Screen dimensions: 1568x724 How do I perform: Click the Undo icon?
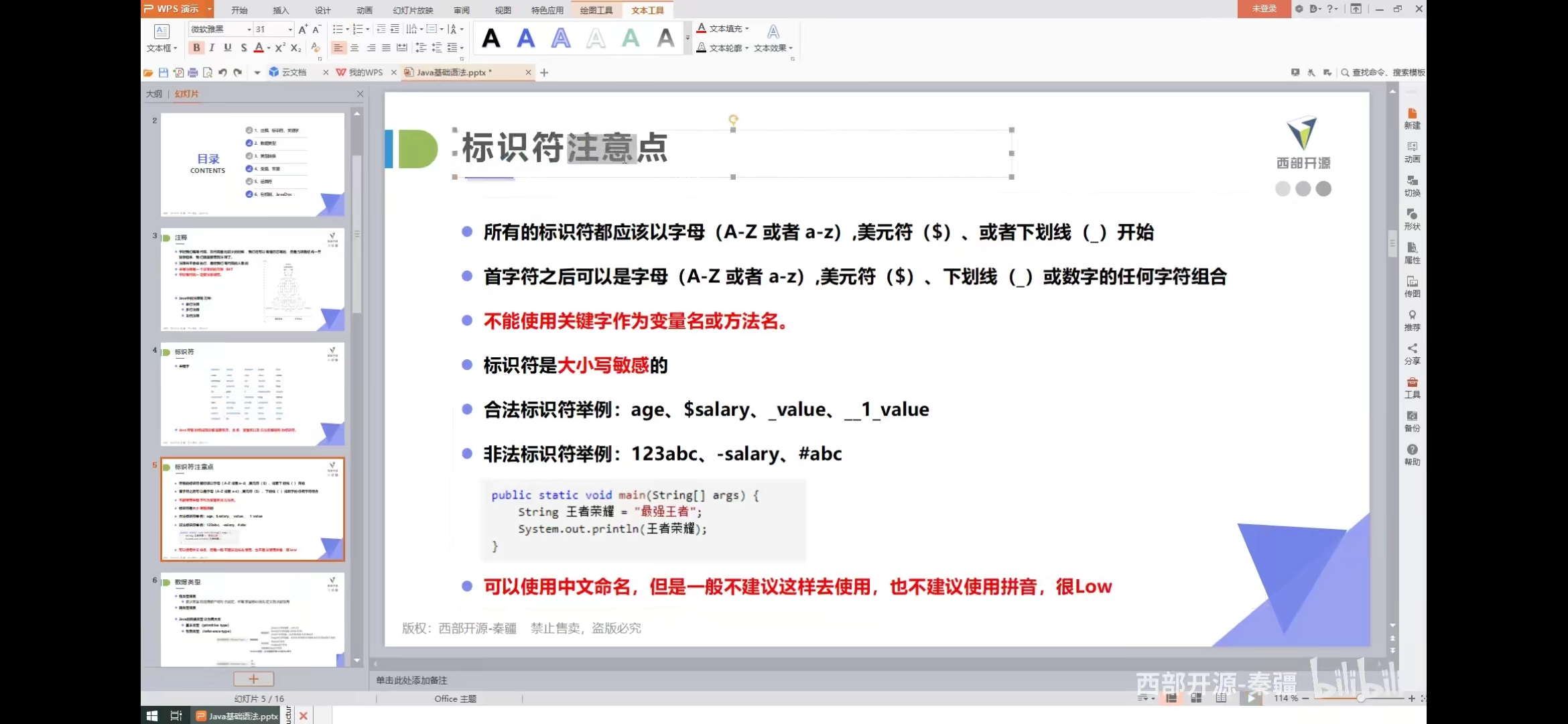coord(222,72)
